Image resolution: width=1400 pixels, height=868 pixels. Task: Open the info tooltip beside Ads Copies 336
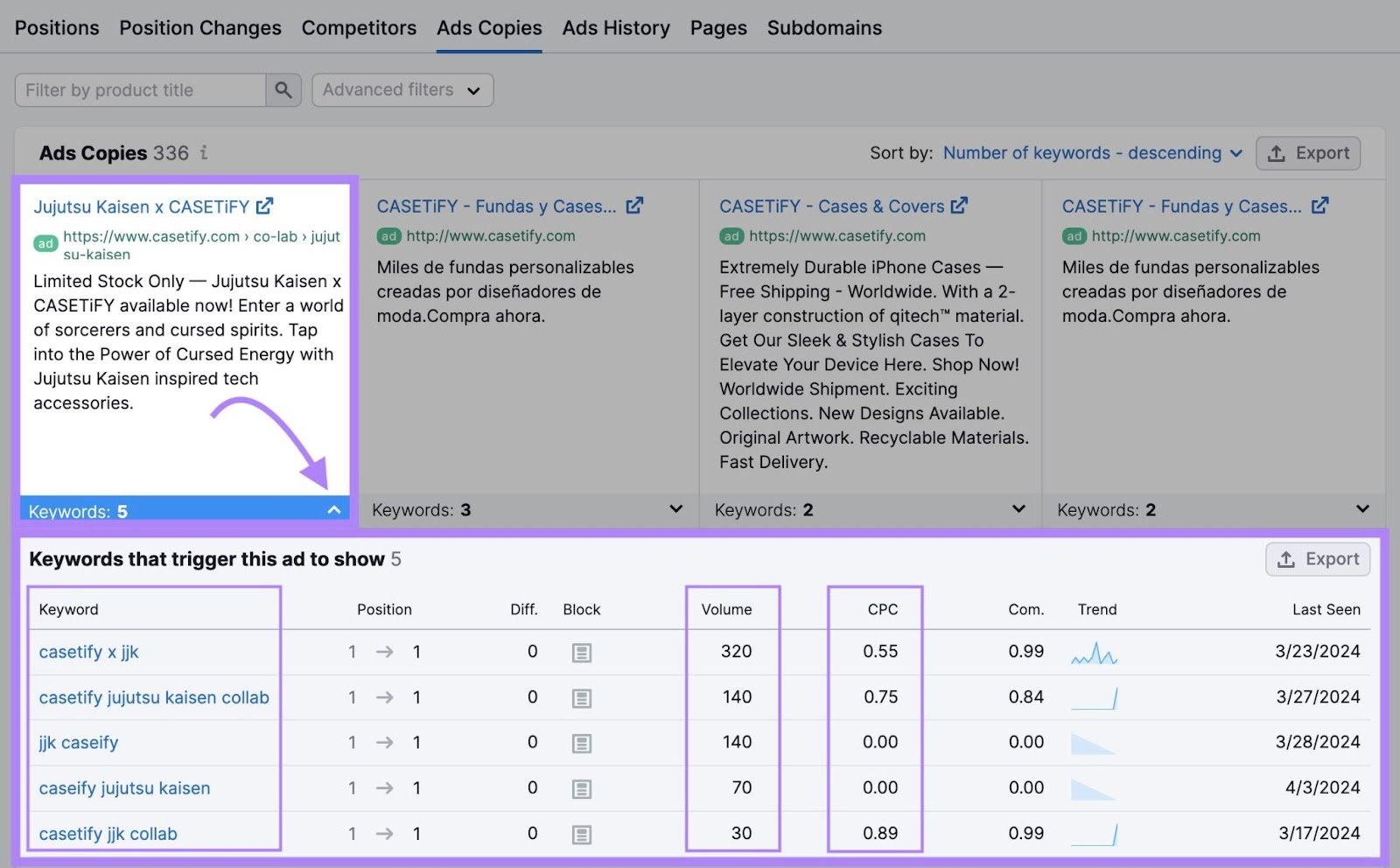[203, 153]
